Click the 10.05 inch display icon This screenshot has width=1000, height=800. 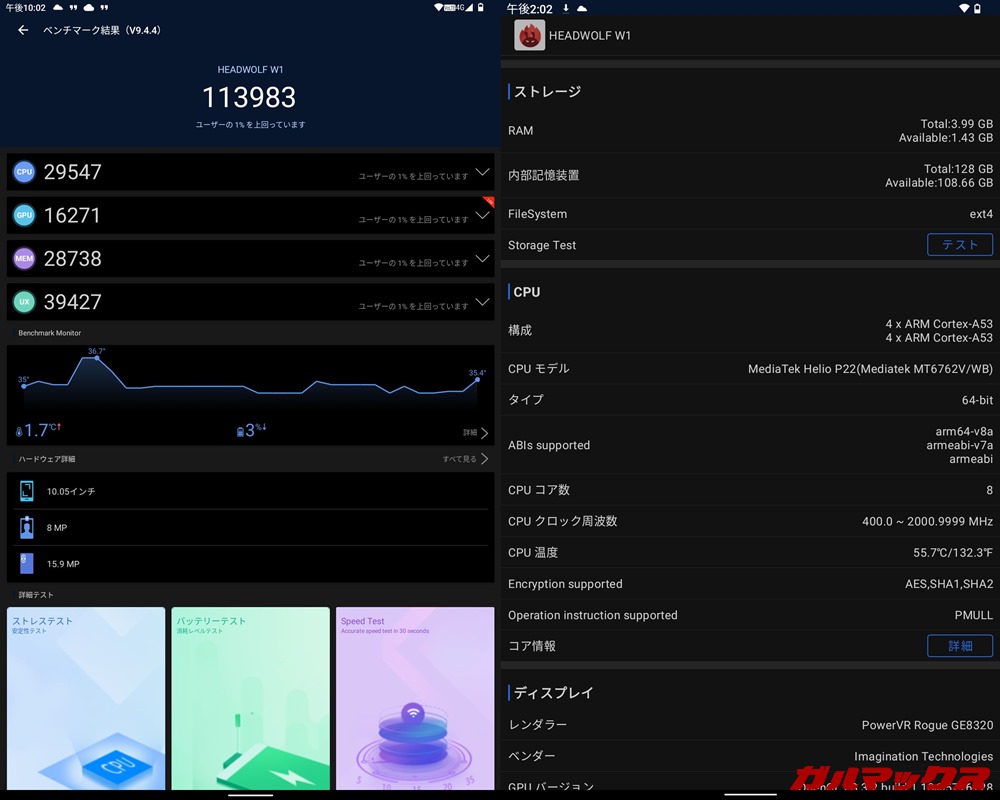(x=27, y=491)
